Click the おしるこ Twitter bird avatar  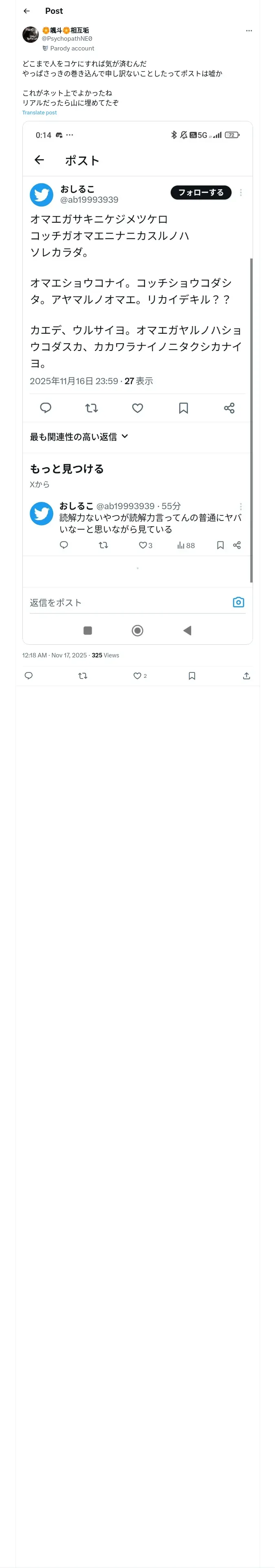tap(42, 195)
